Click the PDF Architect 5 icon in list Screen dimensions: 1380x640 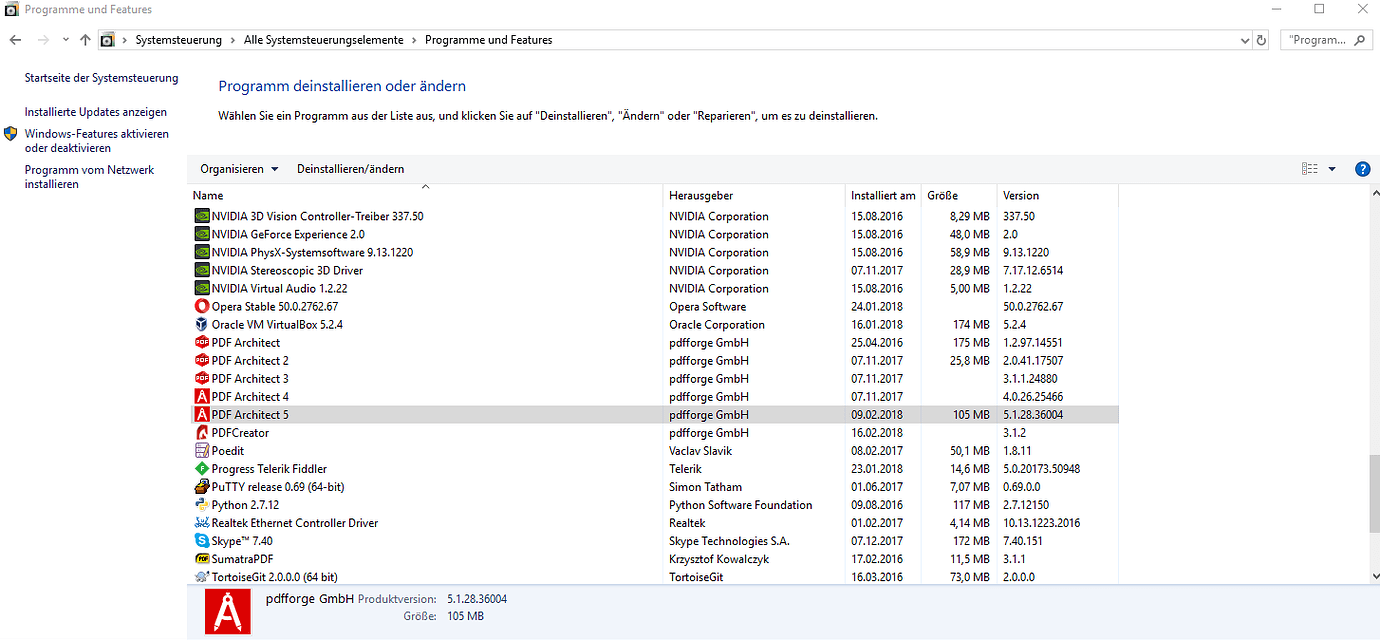202,414
